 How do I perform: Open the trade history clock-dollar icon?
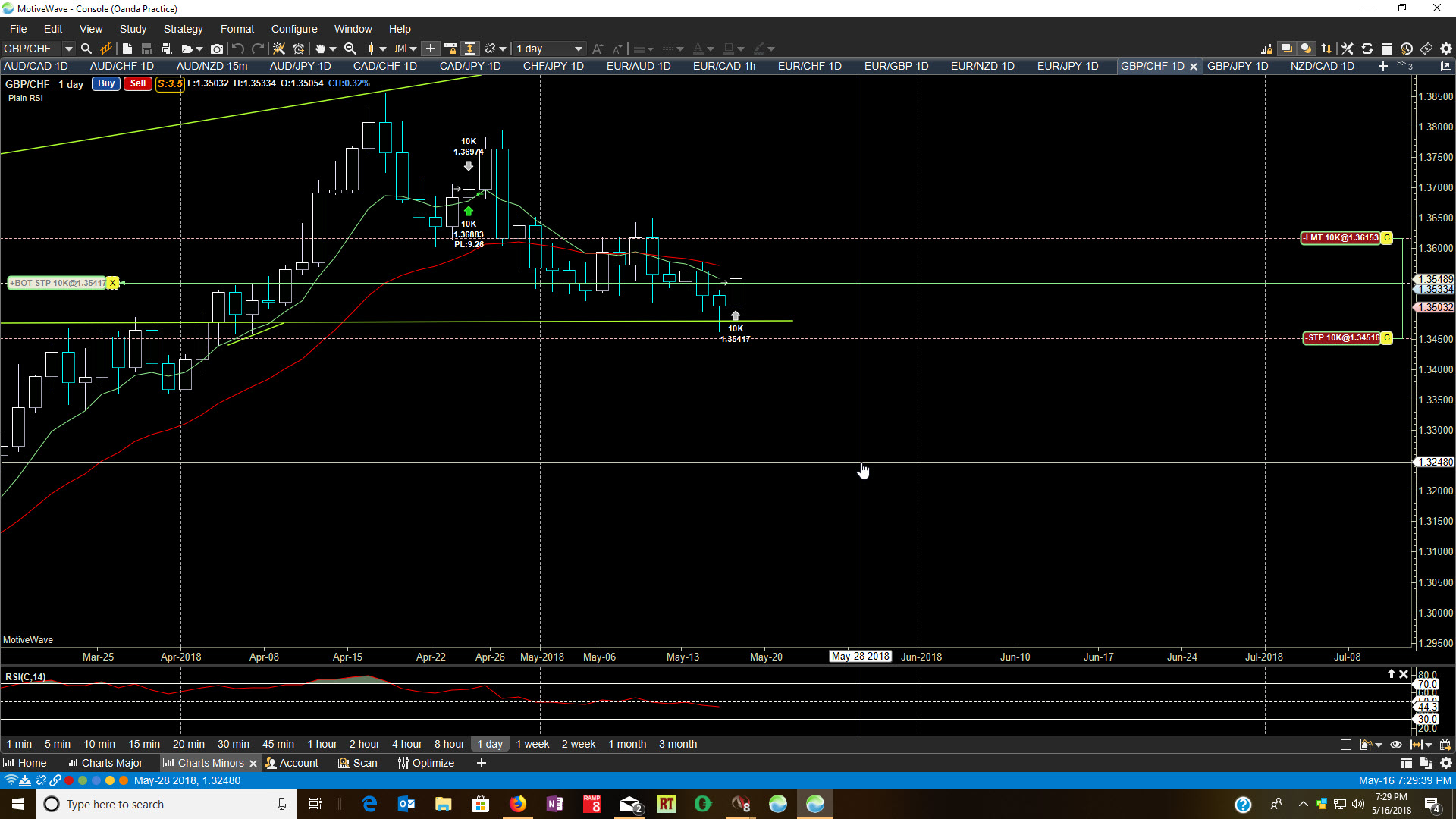tap(1407, 49)
